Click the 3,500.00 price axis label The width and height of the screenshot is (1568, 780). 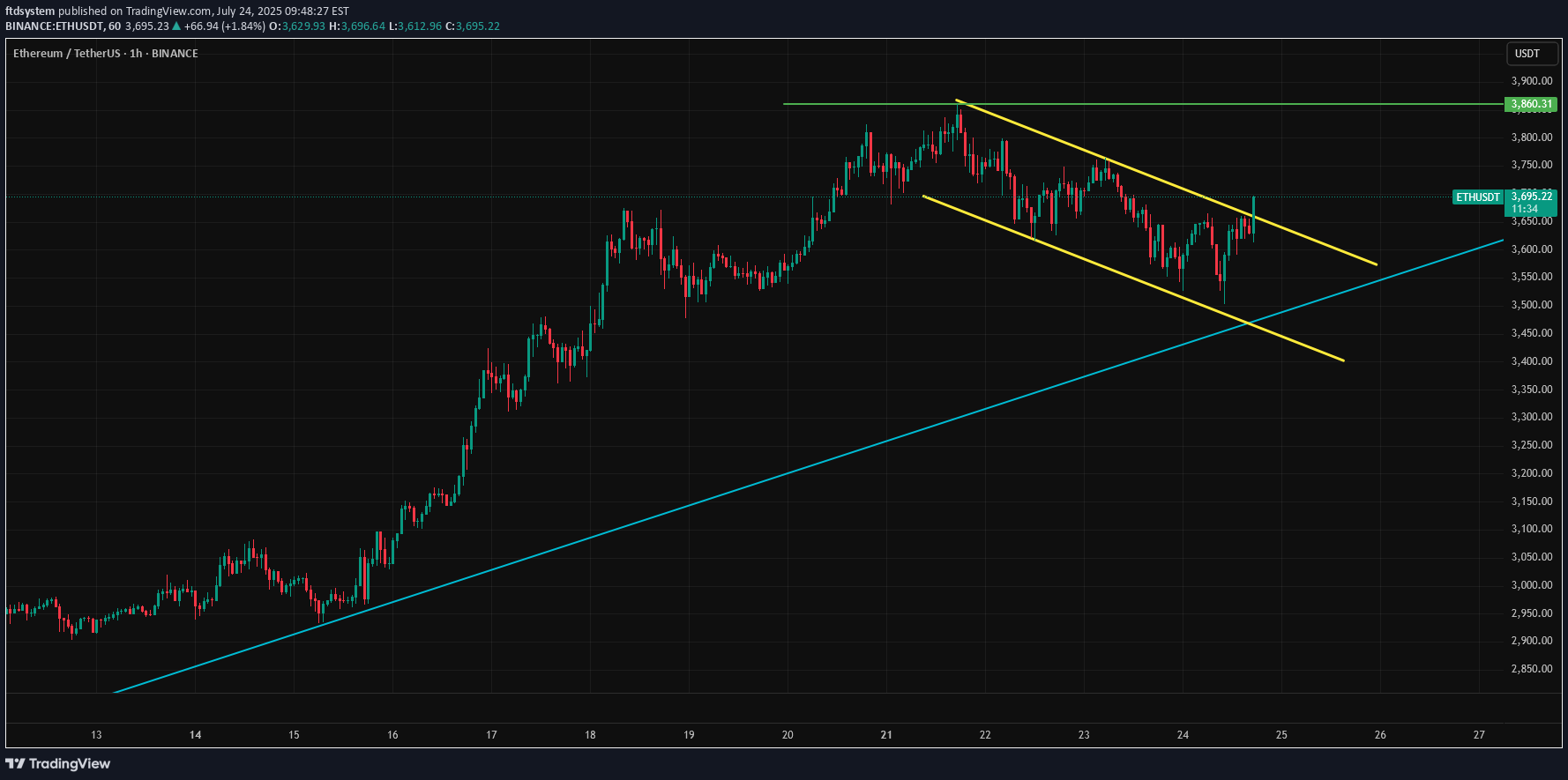click(1532, 305)
